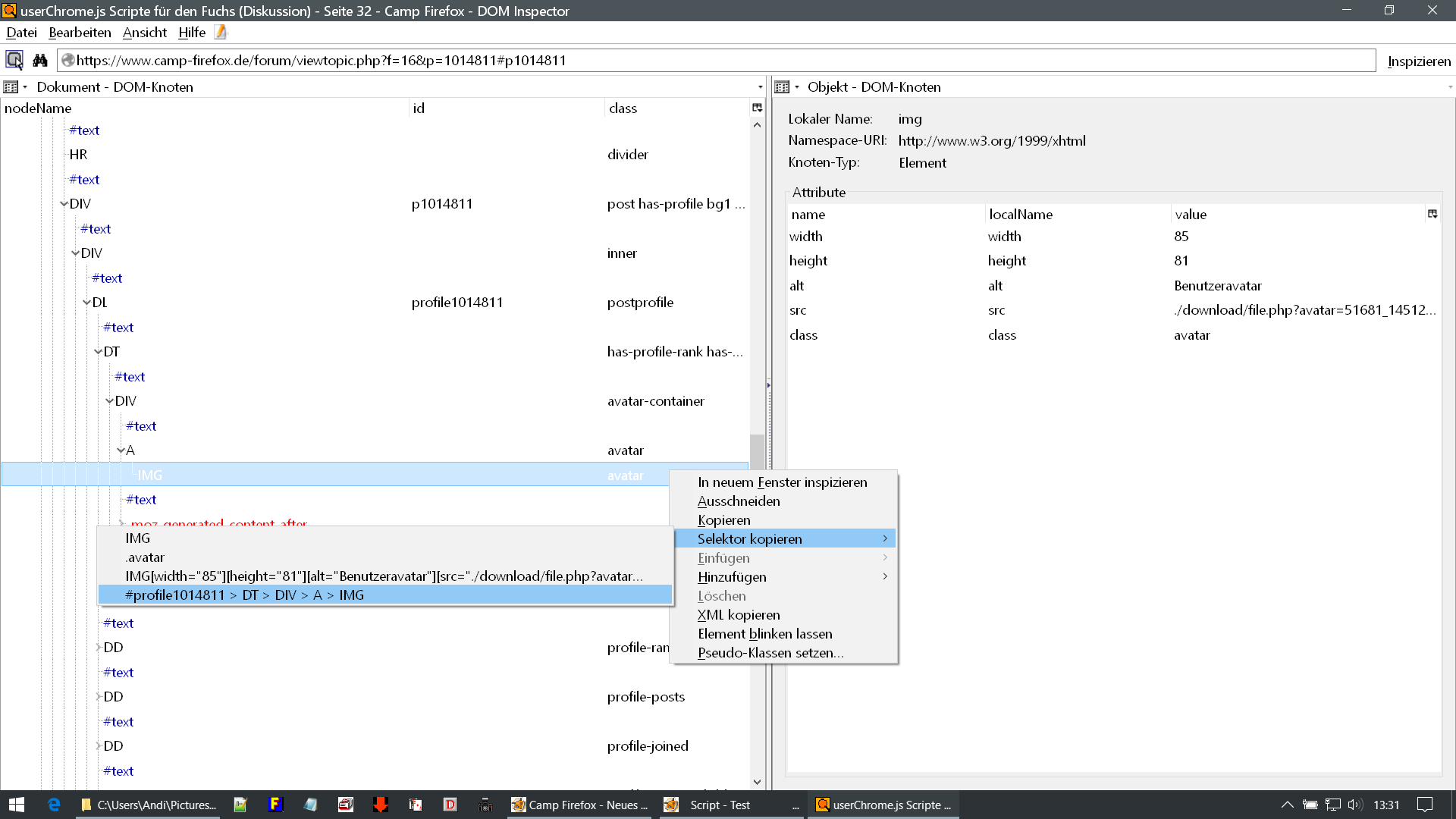Choose XML kopieren from the context menu
Viewport: 1456px width, 819px height.
click(739, 615)
